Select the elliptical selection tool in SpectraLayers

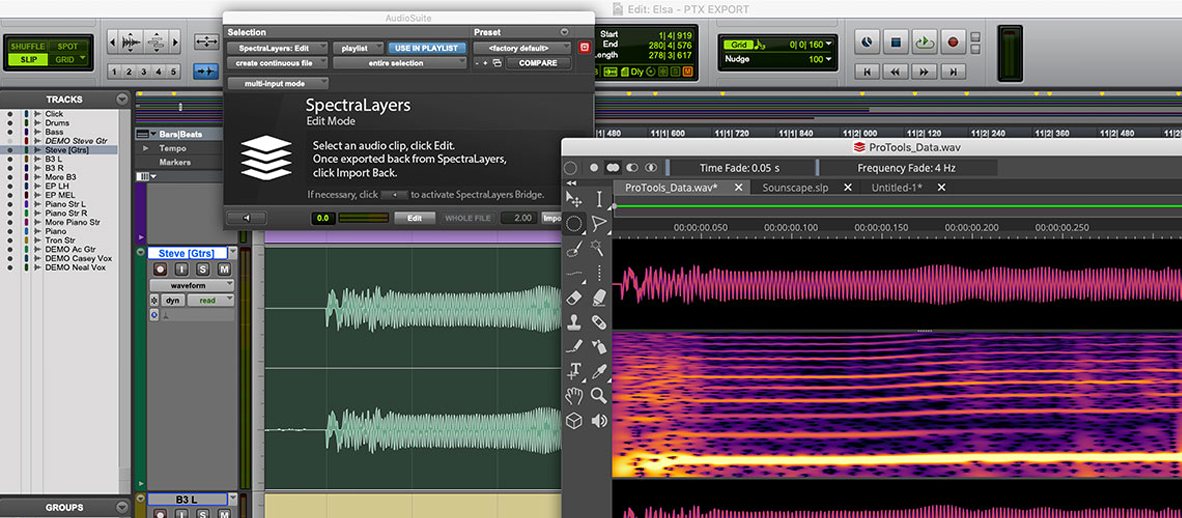574,223
